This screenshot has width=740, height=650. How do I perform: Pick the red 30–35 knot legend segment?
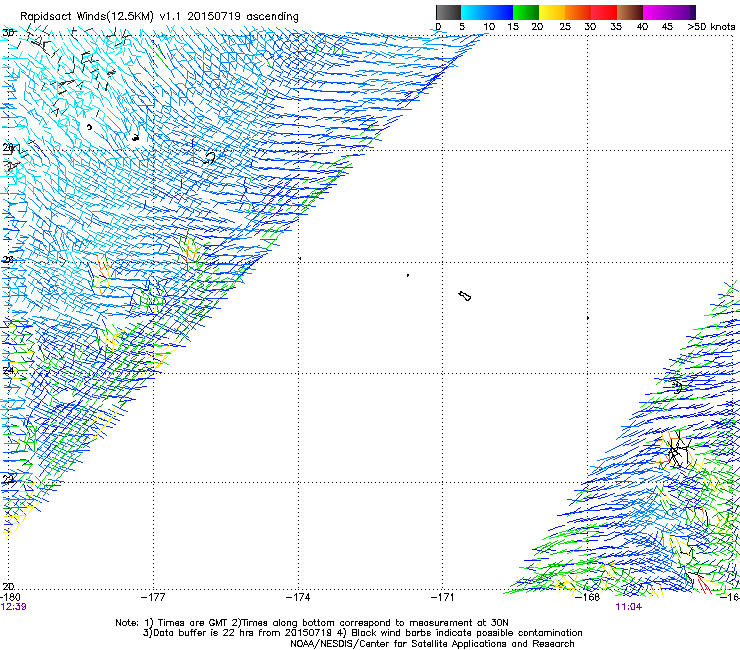coord(604,12)
